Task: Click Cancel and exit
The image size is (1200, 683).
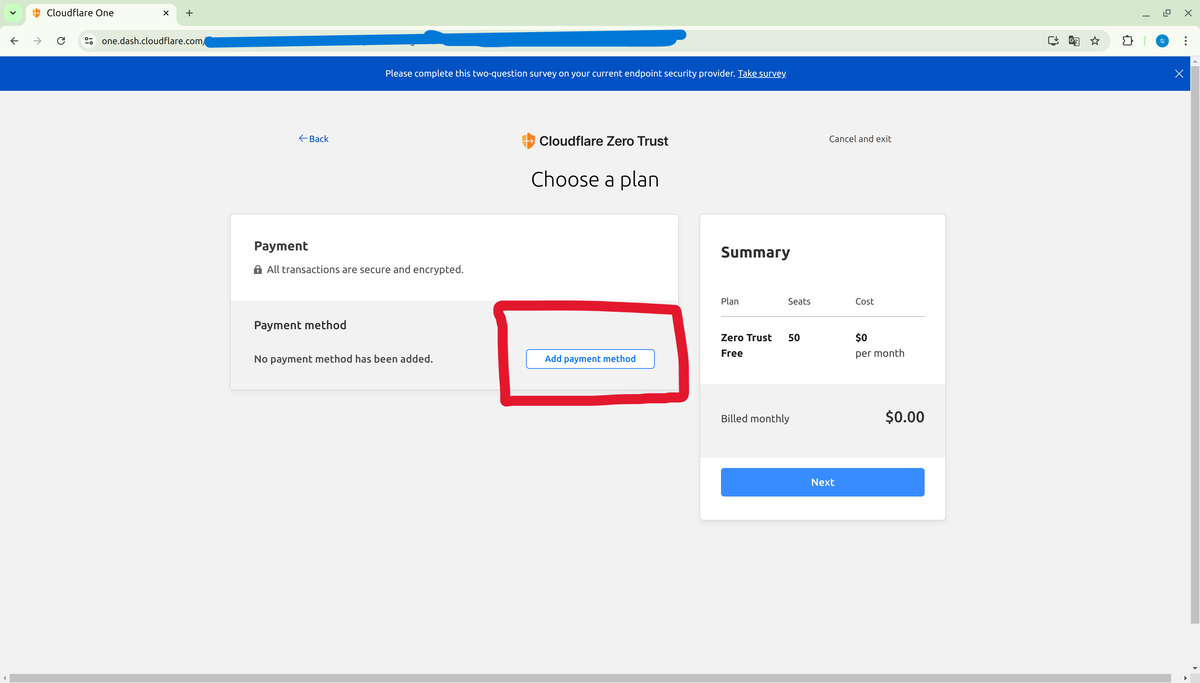Action: [860, 139]
